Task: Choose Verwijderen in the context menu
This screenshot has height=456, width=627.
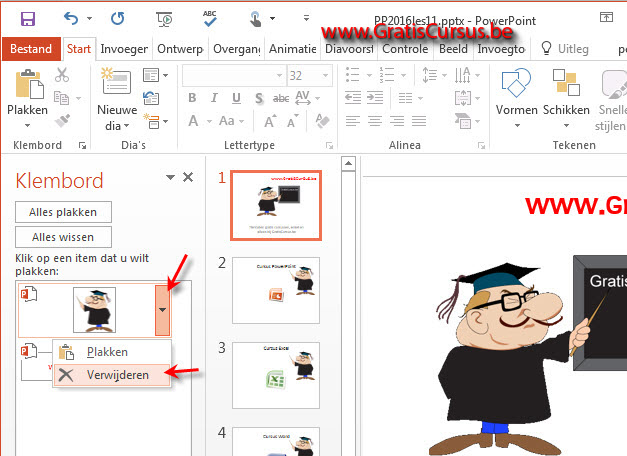Action: [112, 375]
